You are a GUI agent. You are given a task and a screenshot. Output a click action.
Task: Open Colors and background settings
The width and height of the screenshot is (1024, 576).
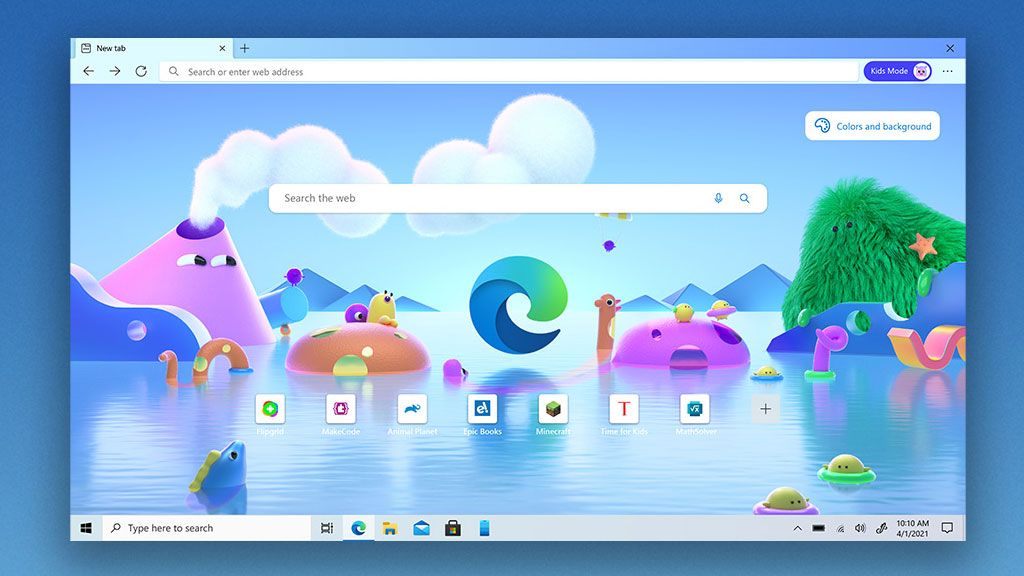[x=872, y=126]
